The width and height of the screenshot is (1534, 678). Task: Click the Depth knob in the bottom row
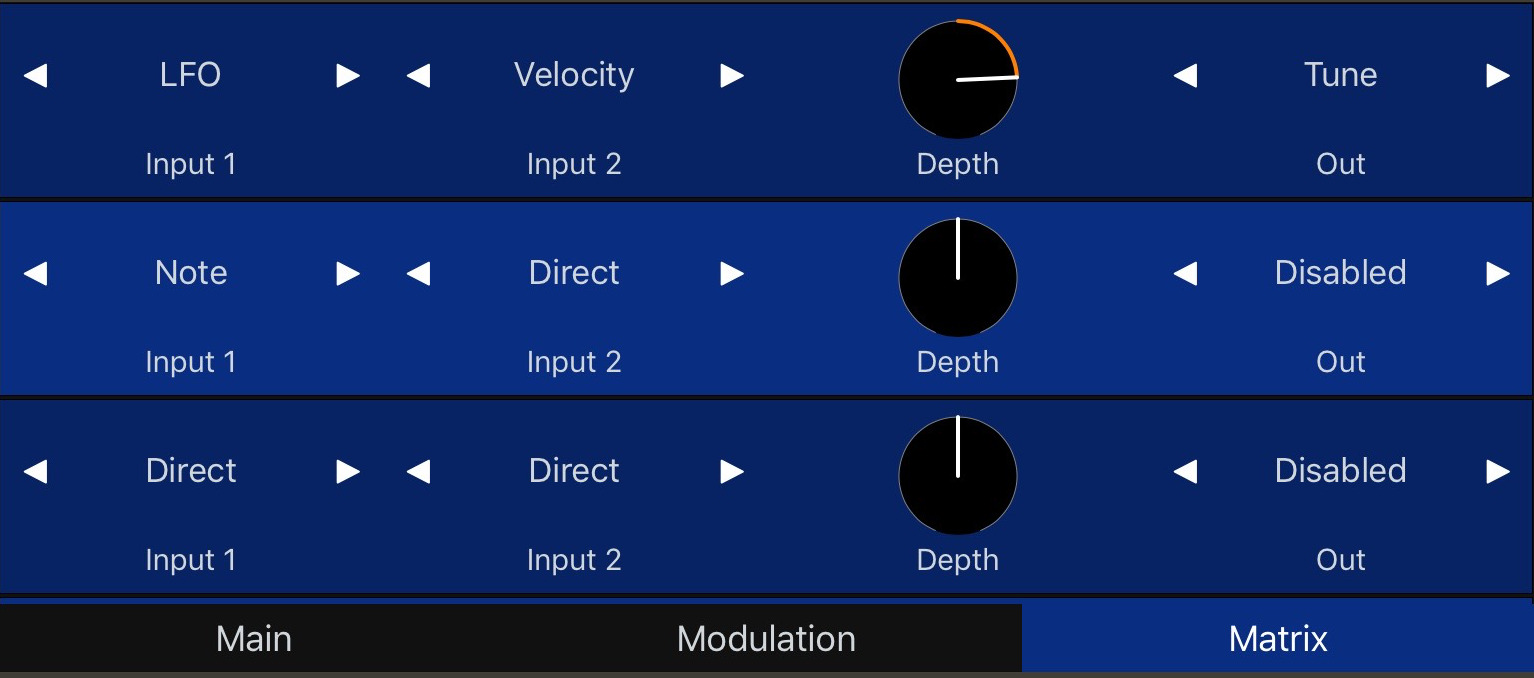957,476
